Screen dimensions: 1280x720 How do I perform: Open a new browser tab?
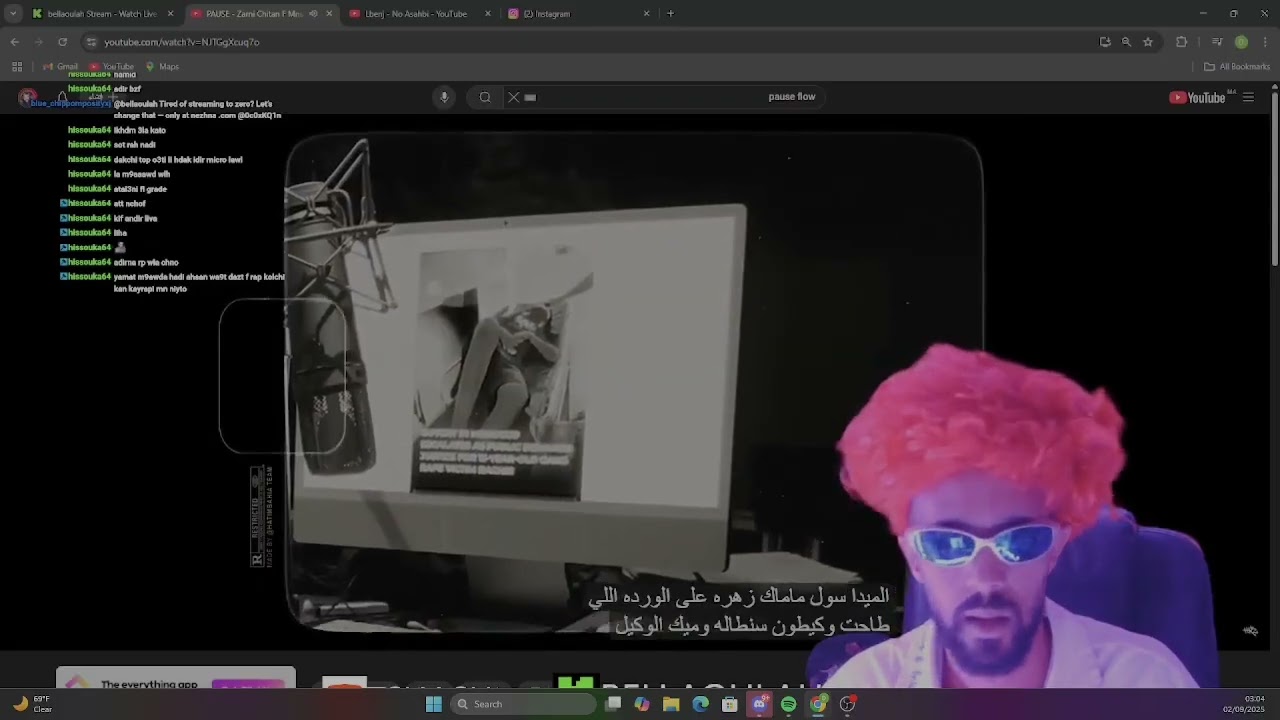tap(670, 14)
